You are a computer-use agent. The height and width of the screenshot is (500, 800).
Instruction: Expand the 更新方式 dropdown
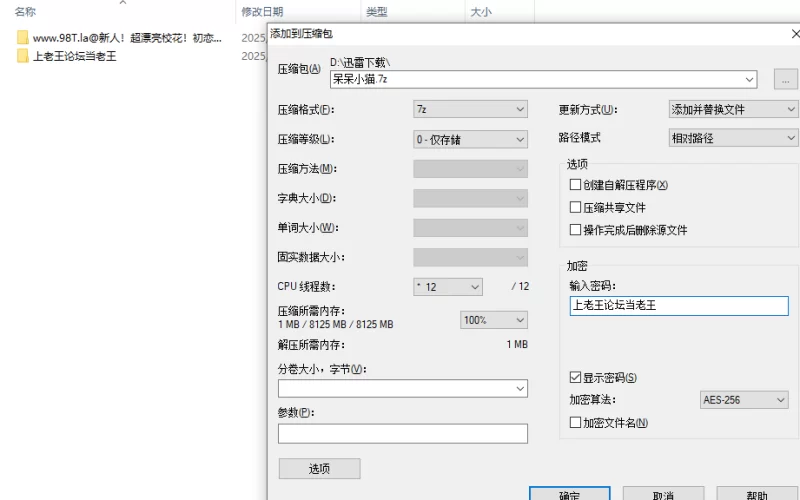point(733,109)
